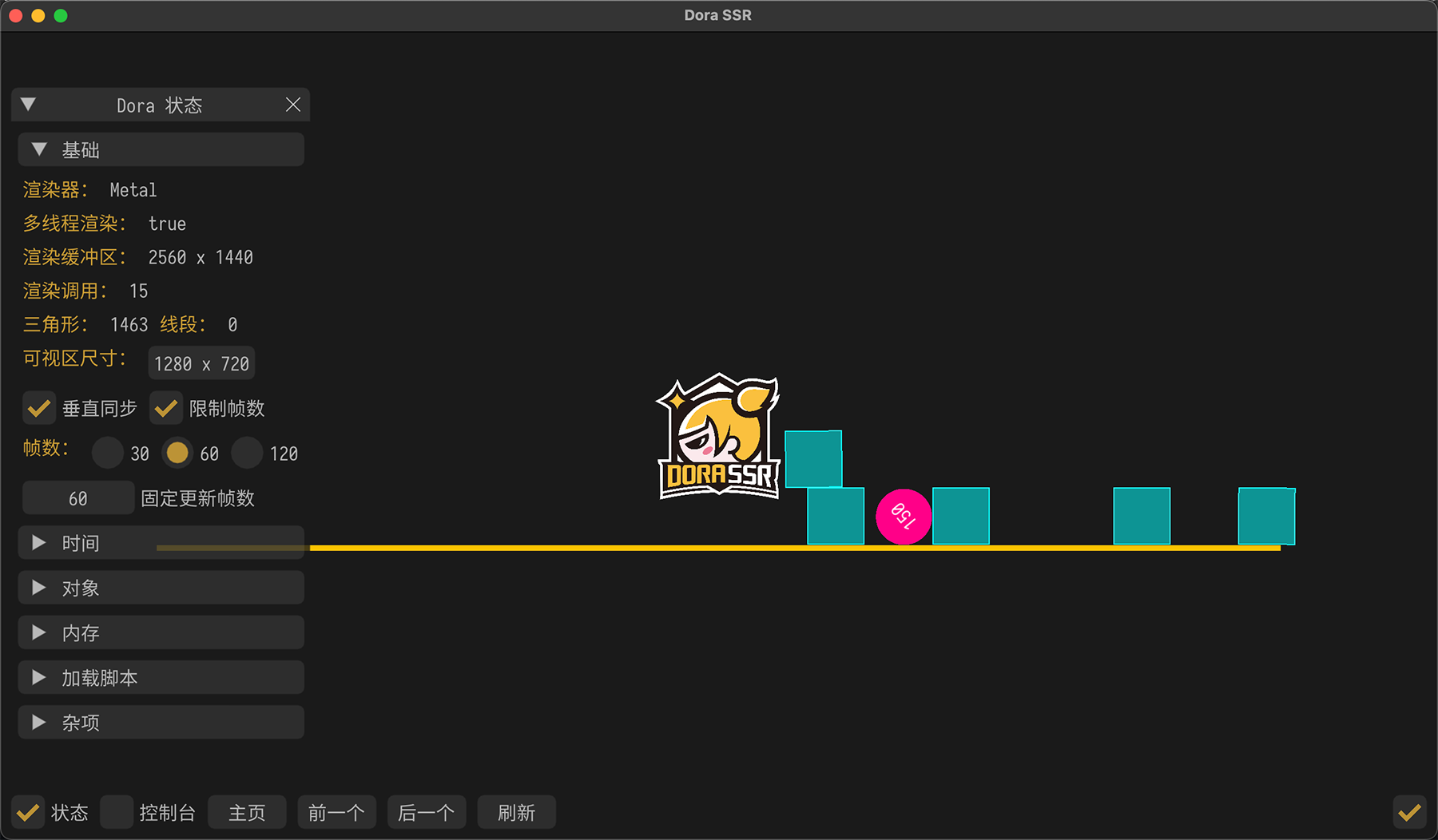Collapse the 基础 section

tap(39, 150)
